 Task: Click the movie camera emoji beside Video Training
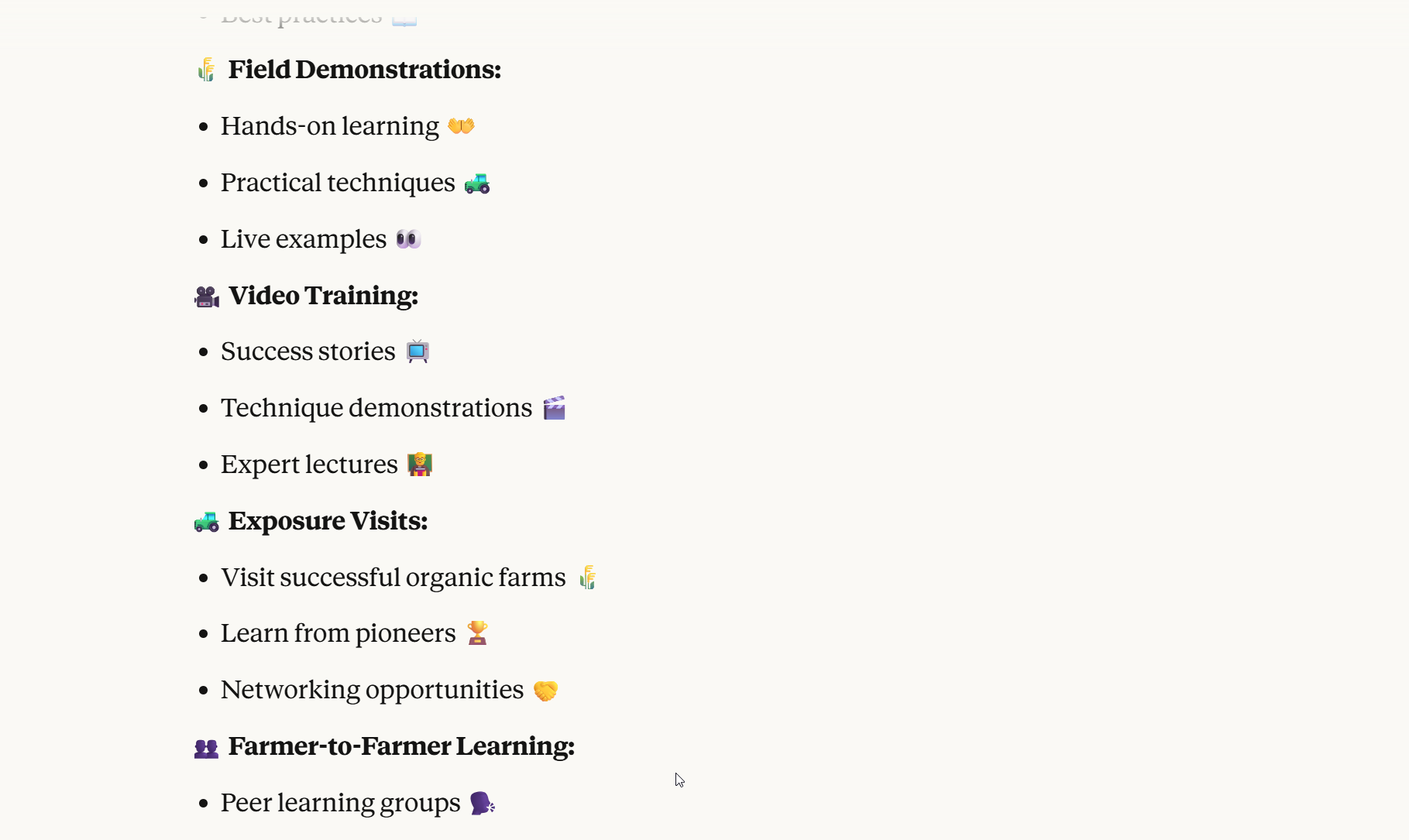pos(207,297)
